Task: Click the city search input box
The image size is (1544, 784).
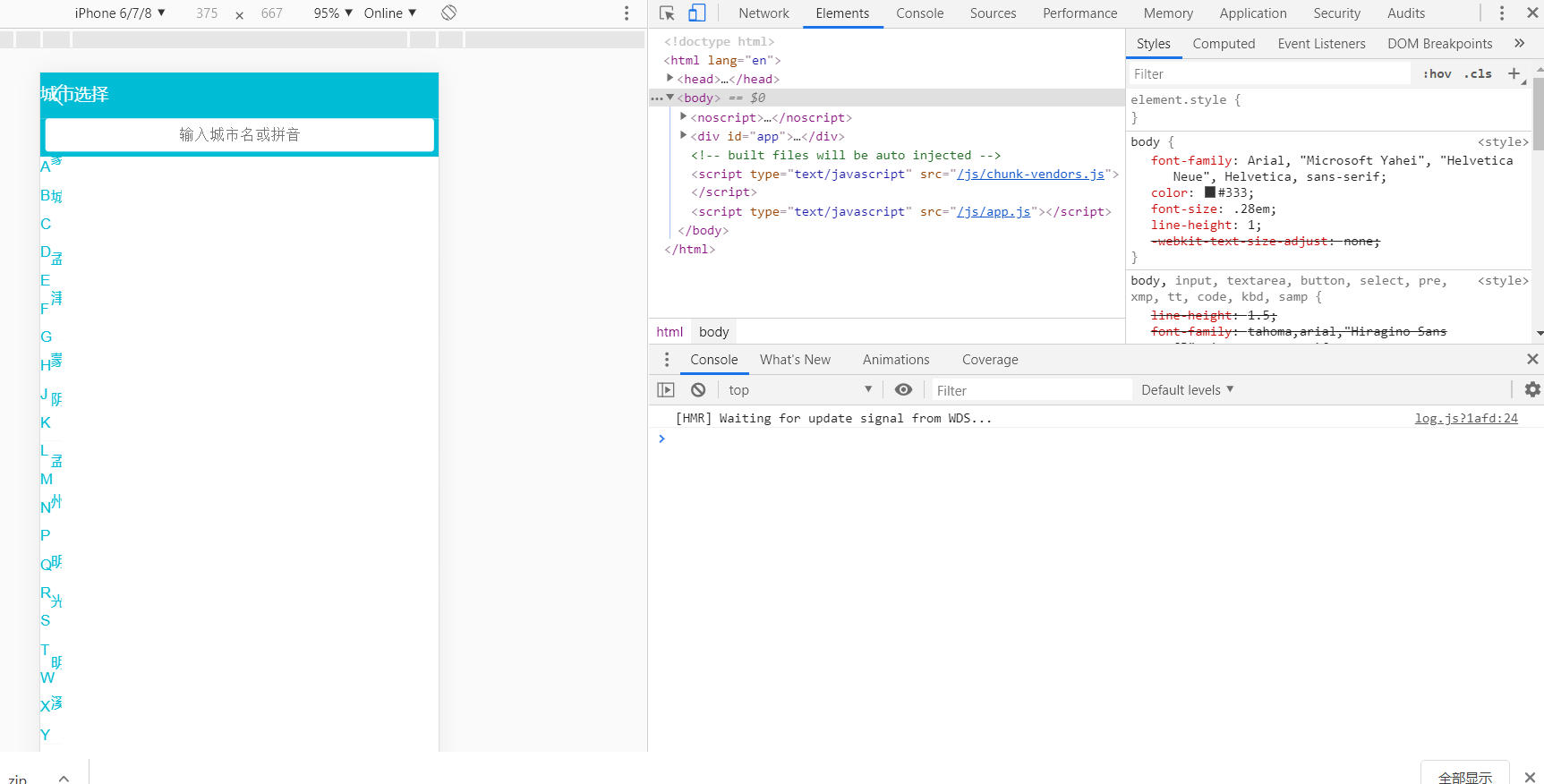Action: pos(239,134)
